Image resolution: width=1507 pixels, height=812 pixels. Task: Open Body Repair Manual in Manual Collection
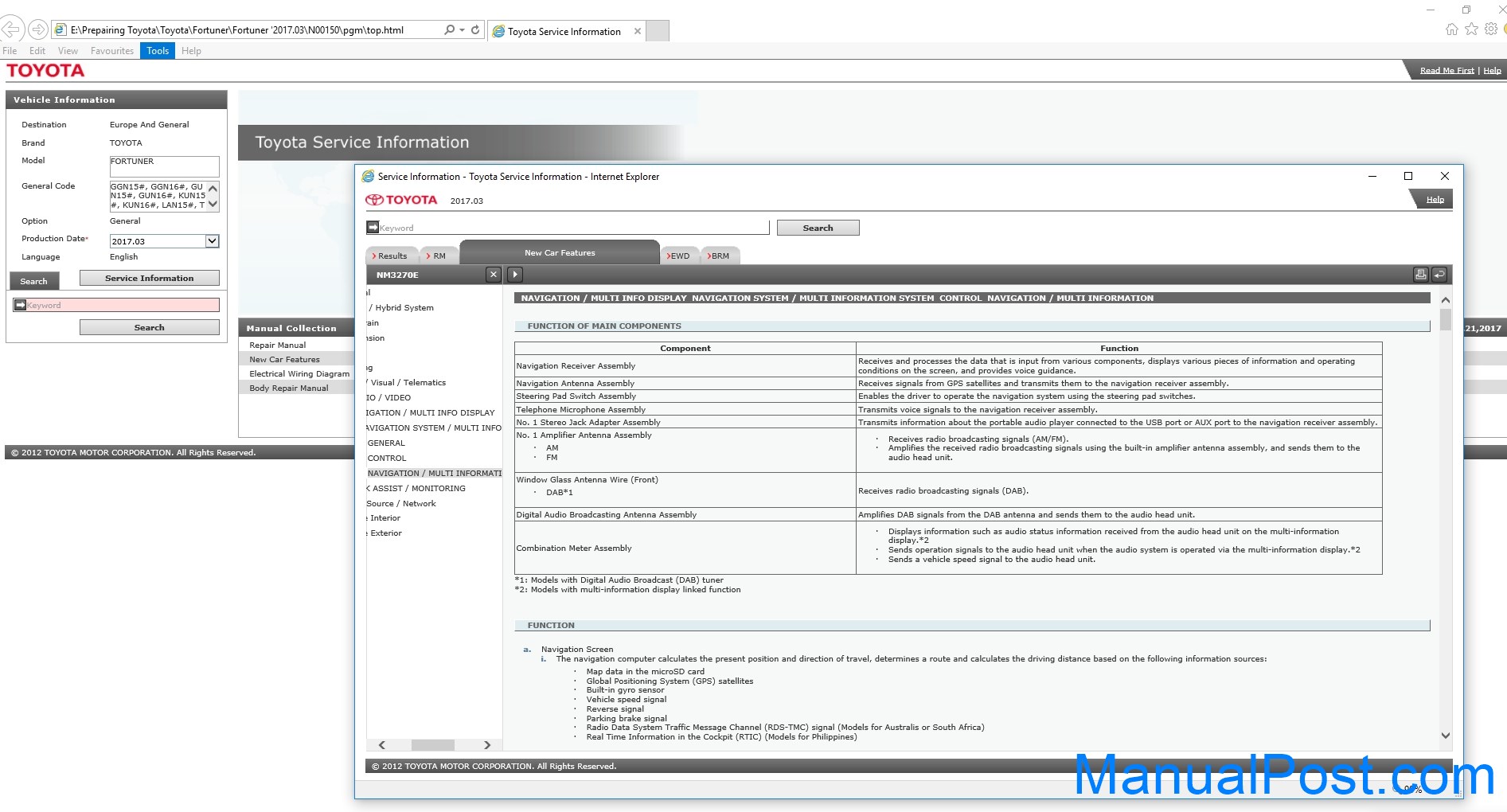coord(288,388)
